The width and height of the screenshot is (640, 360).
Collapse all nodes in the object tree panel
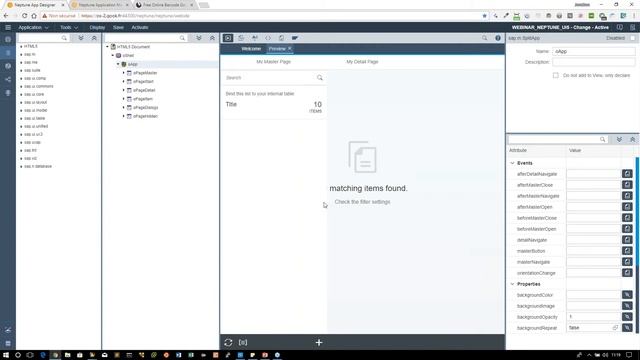click(212, 38)
